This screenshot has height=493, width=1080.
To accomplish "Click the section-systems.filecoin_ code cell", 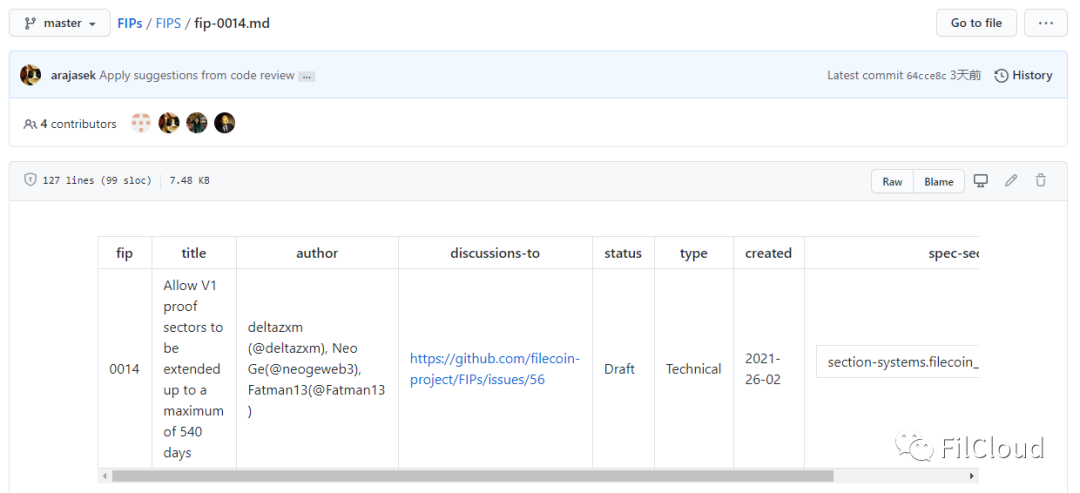I will (x=897, y=362).
